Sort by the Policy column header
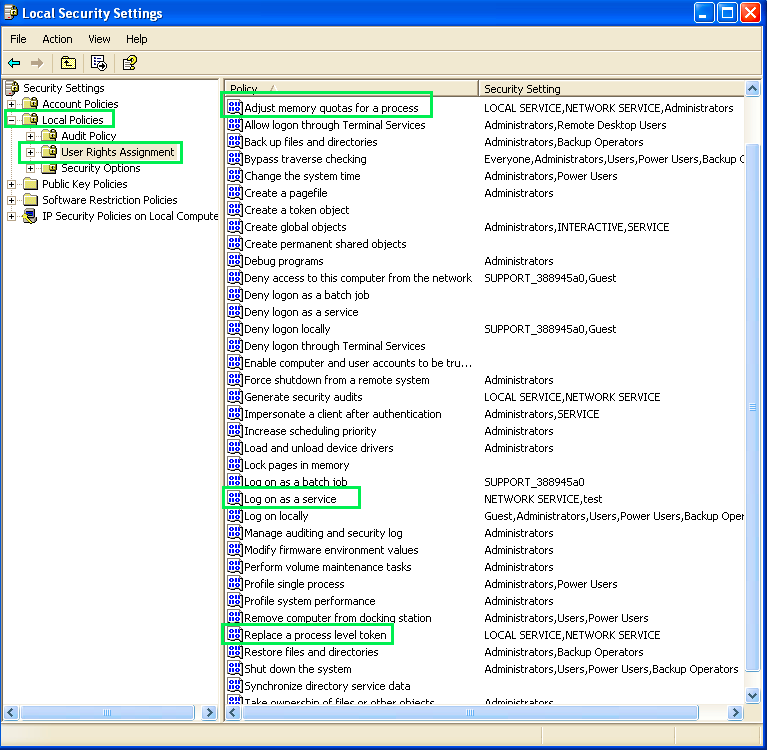The image size is (767, 750). (351, 89)
